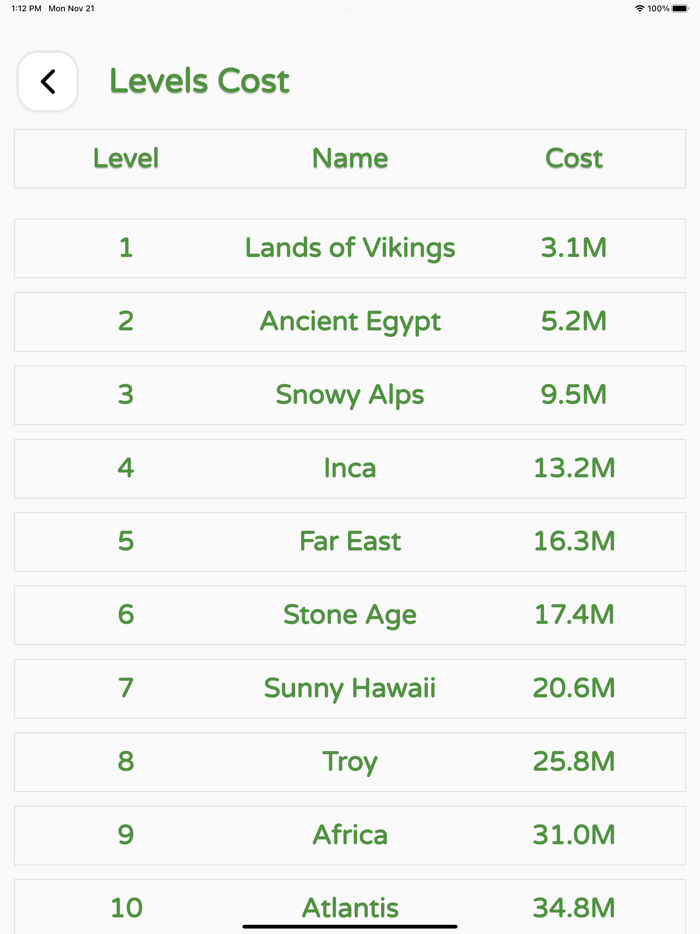Select the Ancient Egypt level row
The height and width of the screenshot is (934, 700).
point(350,322)
